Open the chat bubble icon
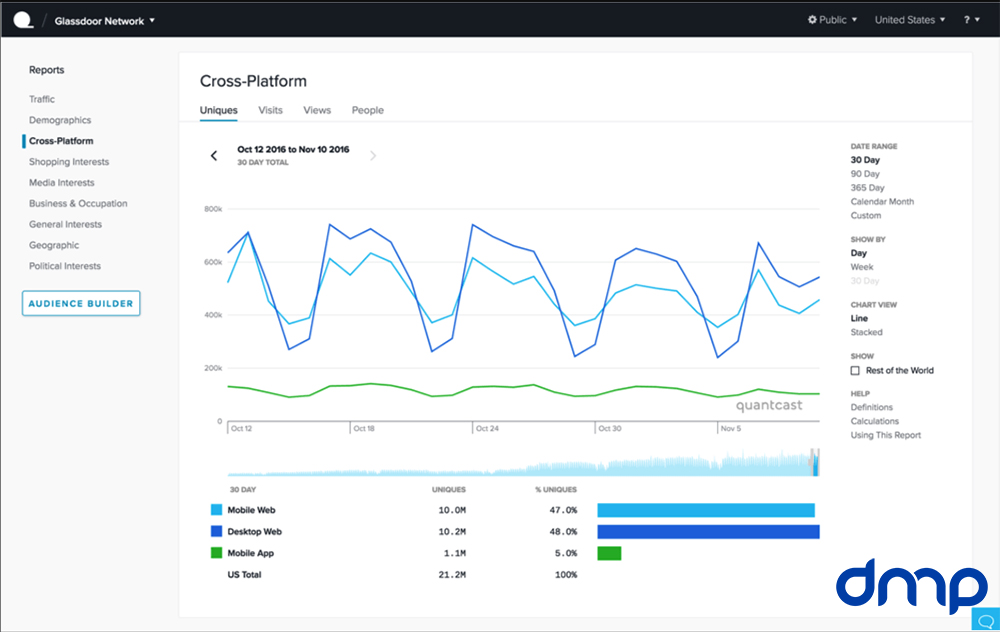Screen dimensions: 1000x632 click(x=984, y=619)
